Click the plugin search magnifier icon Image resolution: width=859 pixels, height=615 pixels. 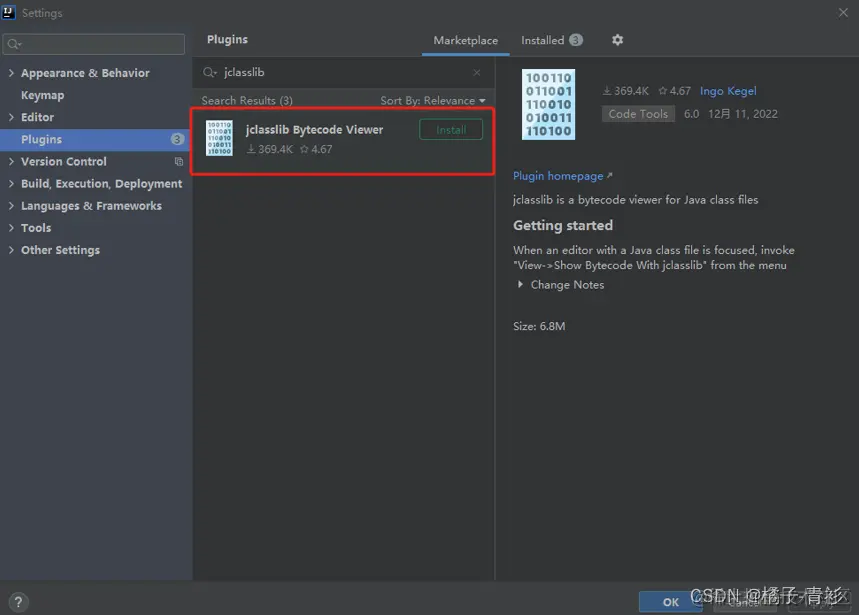point(209,72)
